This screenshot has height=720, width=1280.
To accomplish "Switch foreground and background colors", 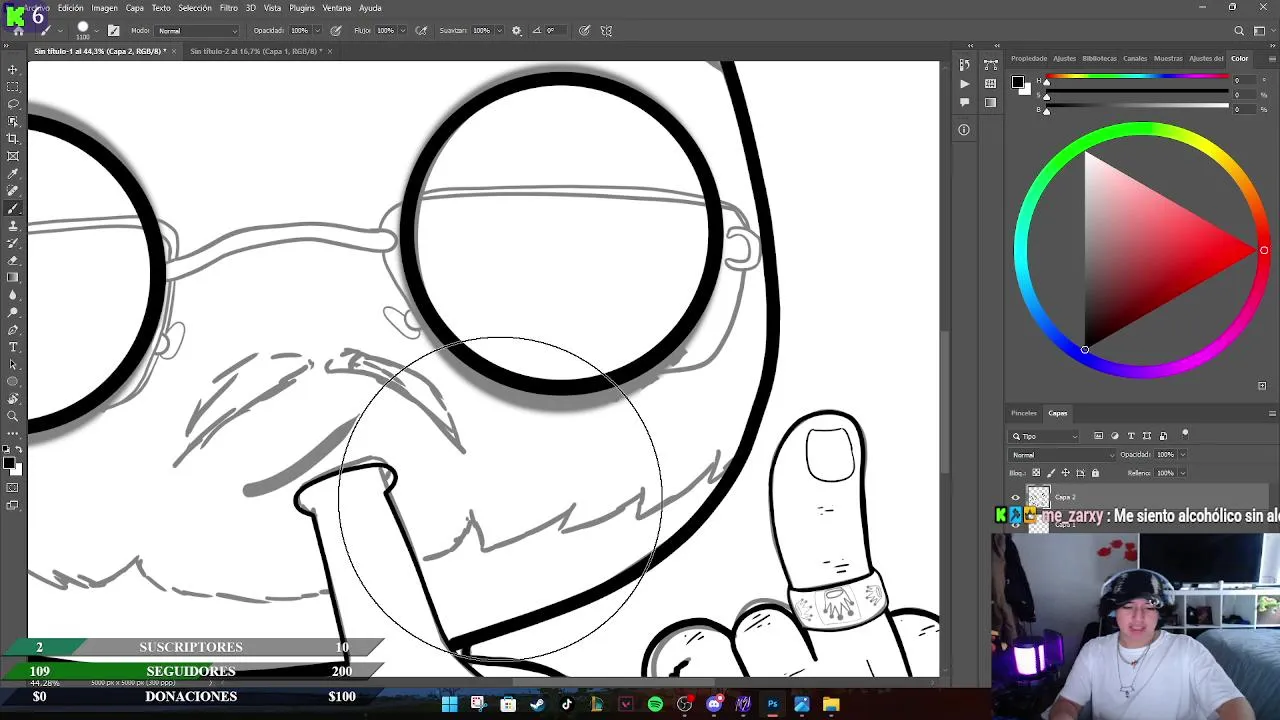I will tap(19, 450).
